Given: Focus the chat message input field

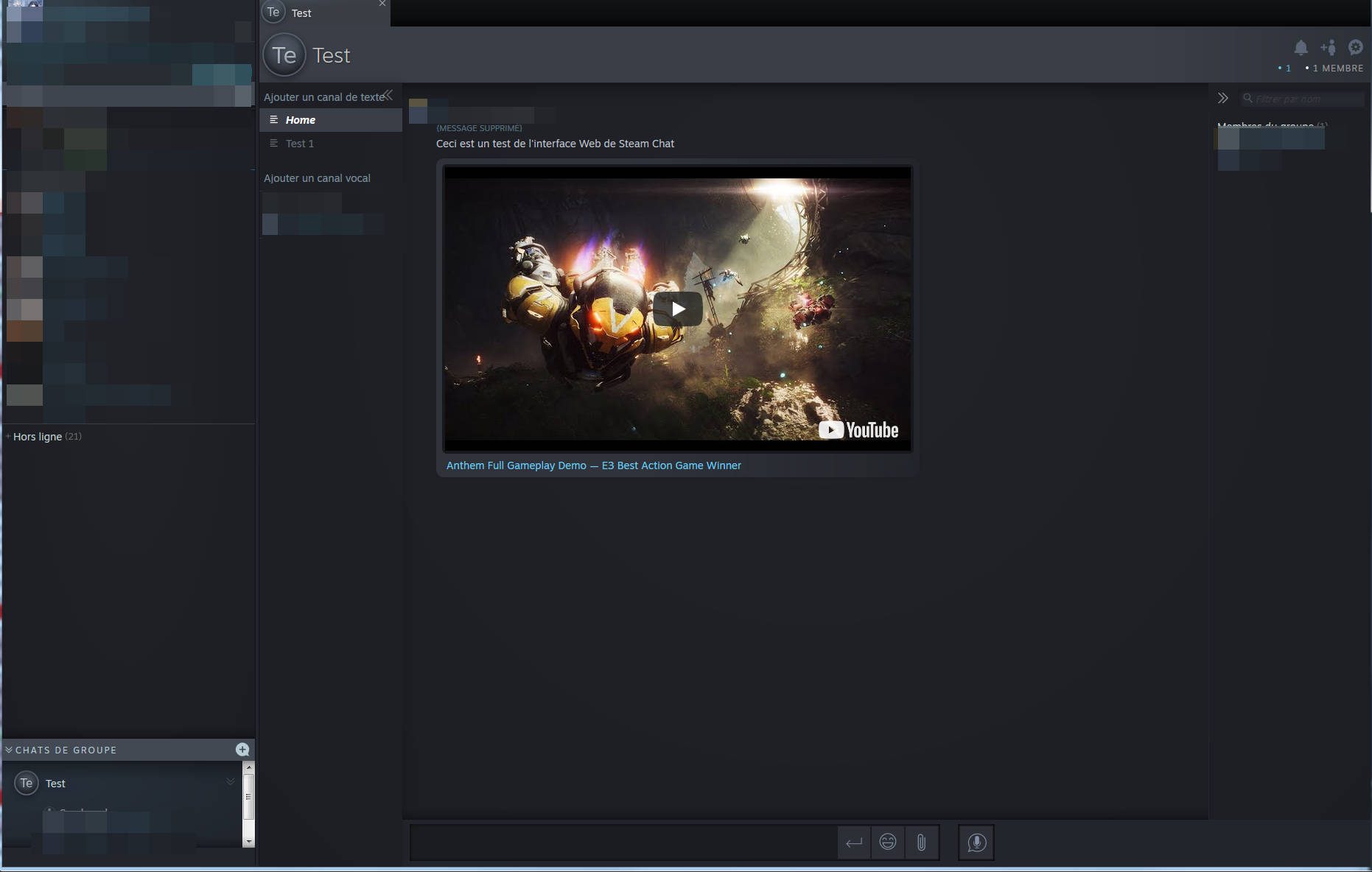Looking at the screenshot, I should 623,843.
